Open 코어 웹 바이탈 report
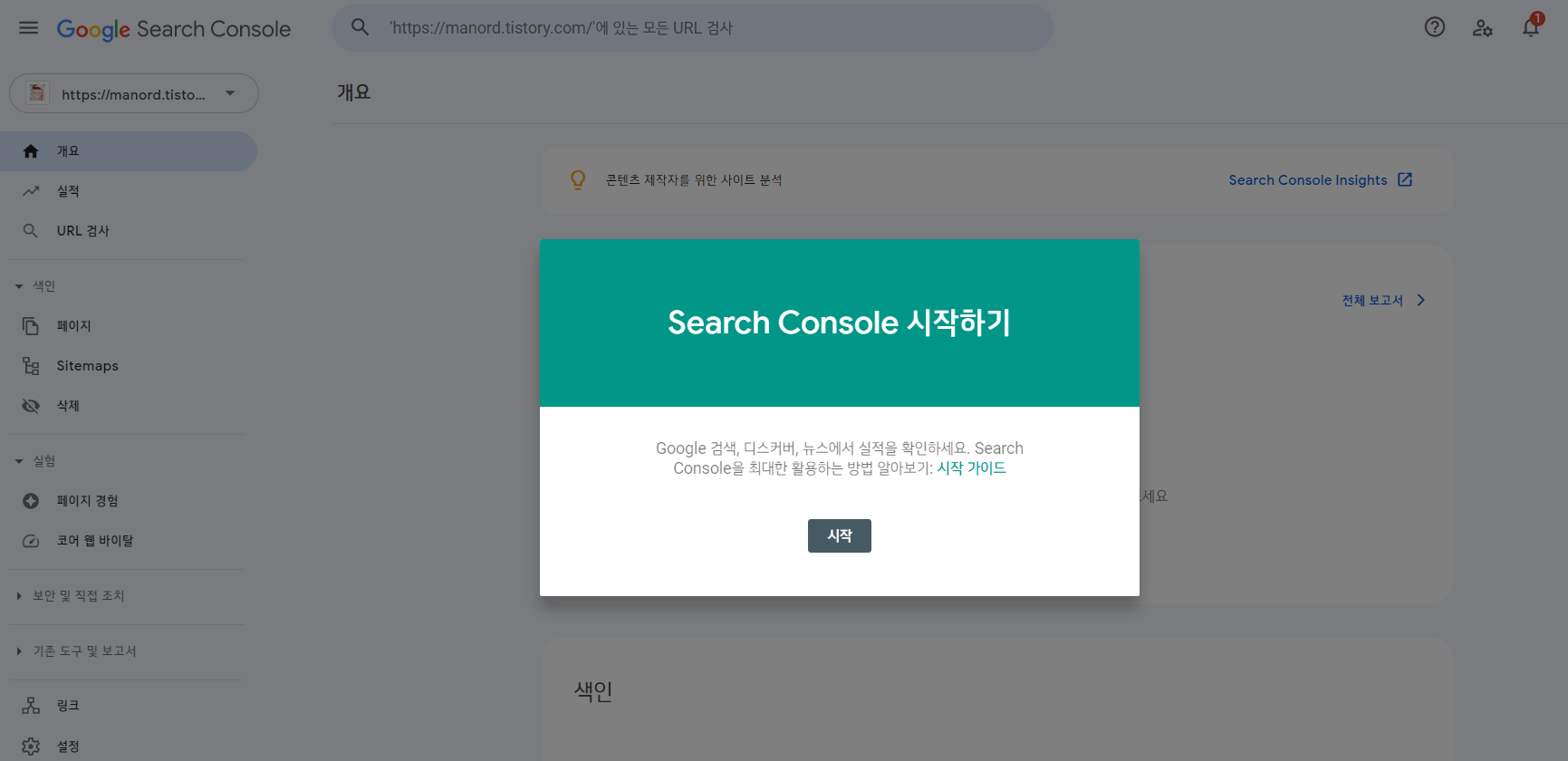Screen dimensions: 1568x761 point(129,541)
